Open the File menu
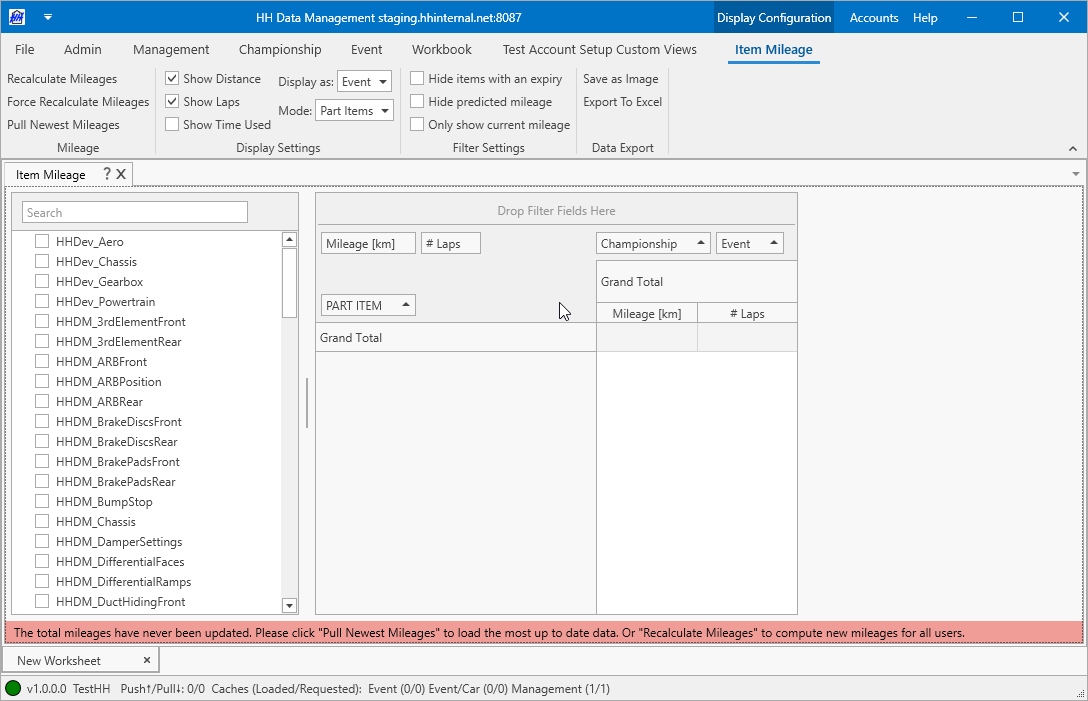1088x701 pixels. (24, 49)
